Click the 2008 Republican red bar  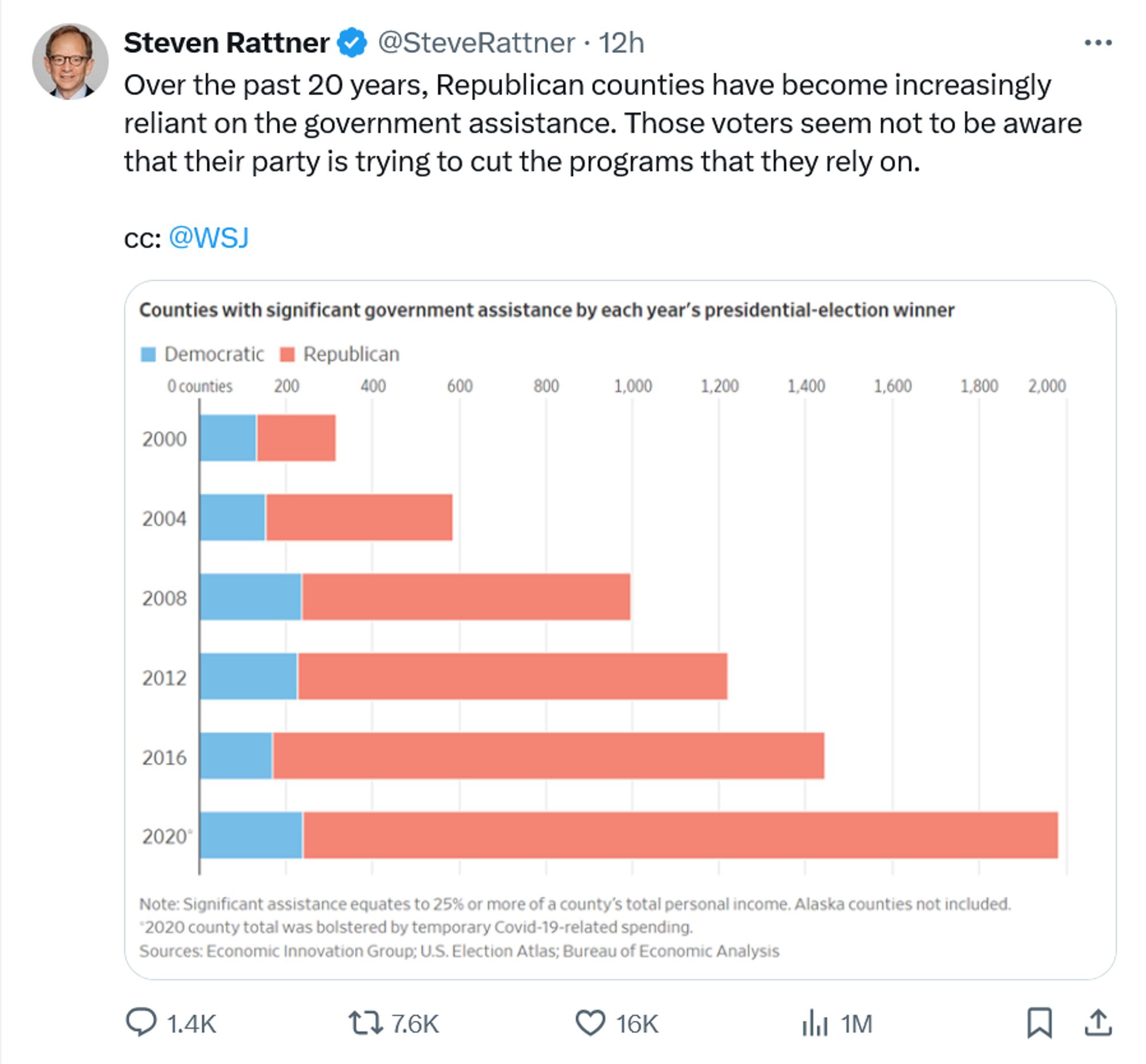tap(465, 596)
